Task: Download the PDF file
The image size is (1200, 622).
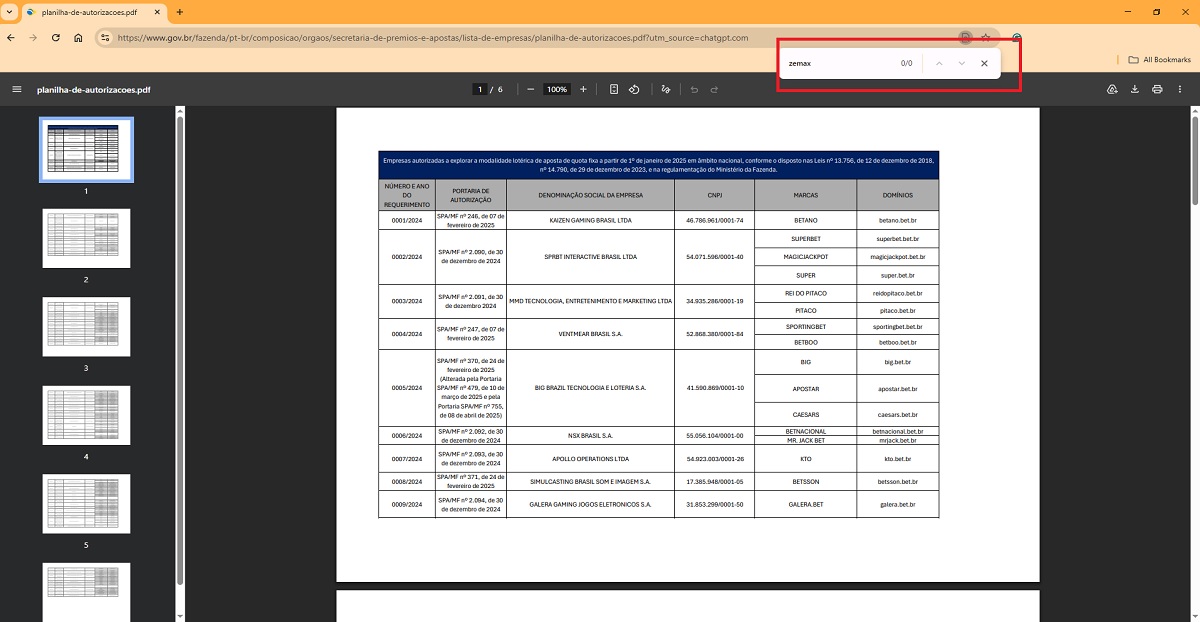Action: click(x=1135, y=89)
